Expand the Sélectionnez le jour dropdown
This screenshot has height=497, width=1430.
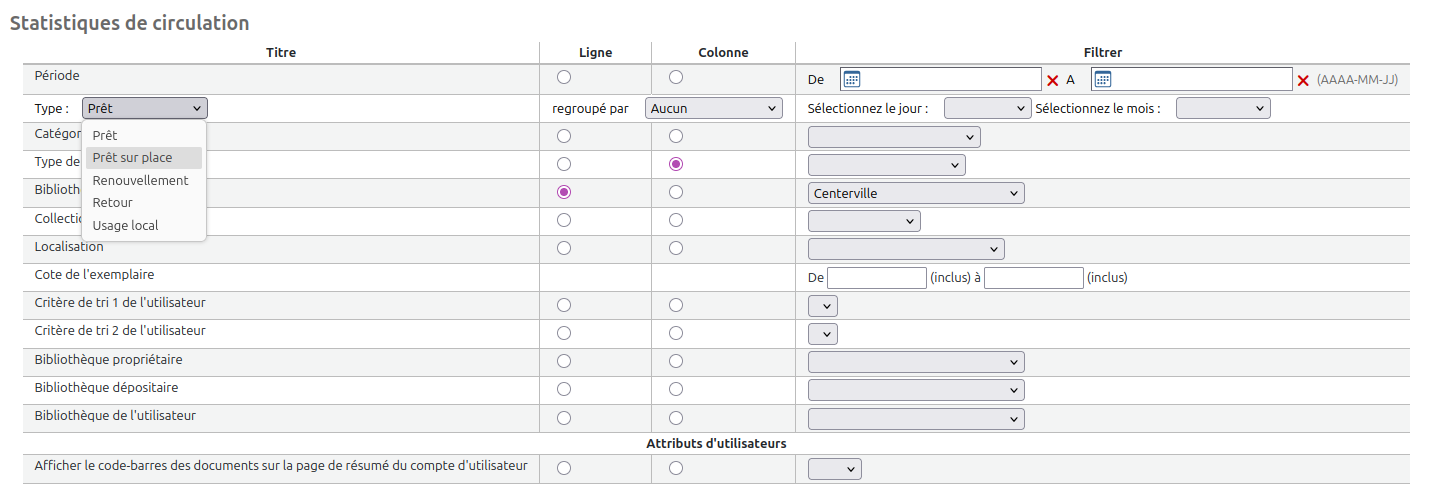pos(987,108)
